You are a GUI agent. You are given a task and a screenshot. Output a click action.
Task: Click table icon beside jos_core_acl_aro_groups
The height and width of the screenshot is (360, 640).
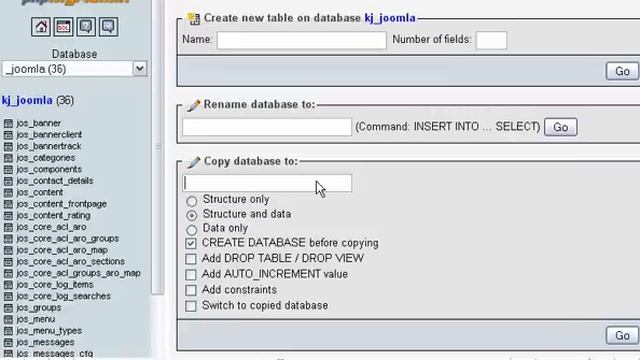point(8,238)
